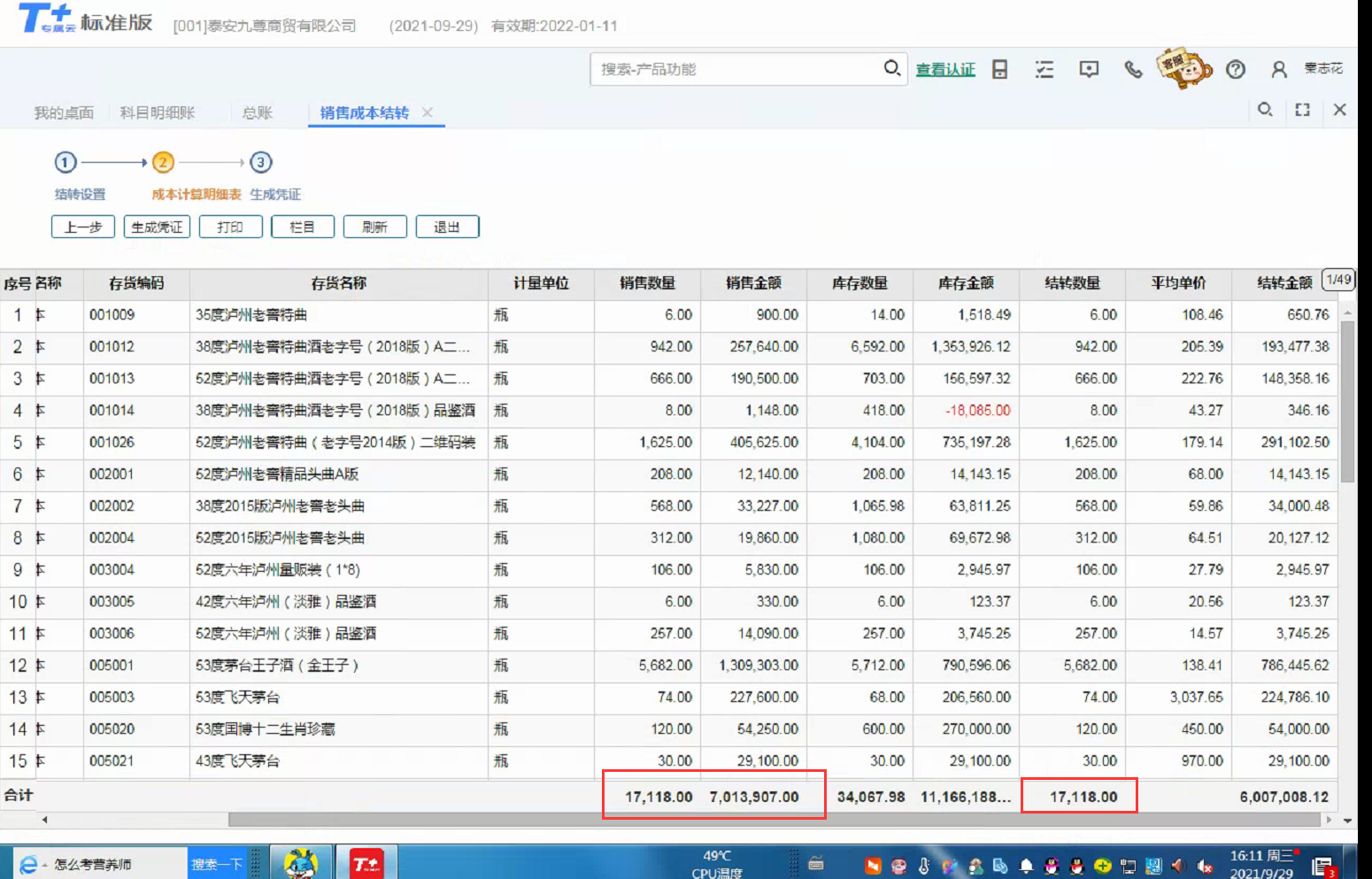Open the help question mark icon

(x=1236, y=69)
